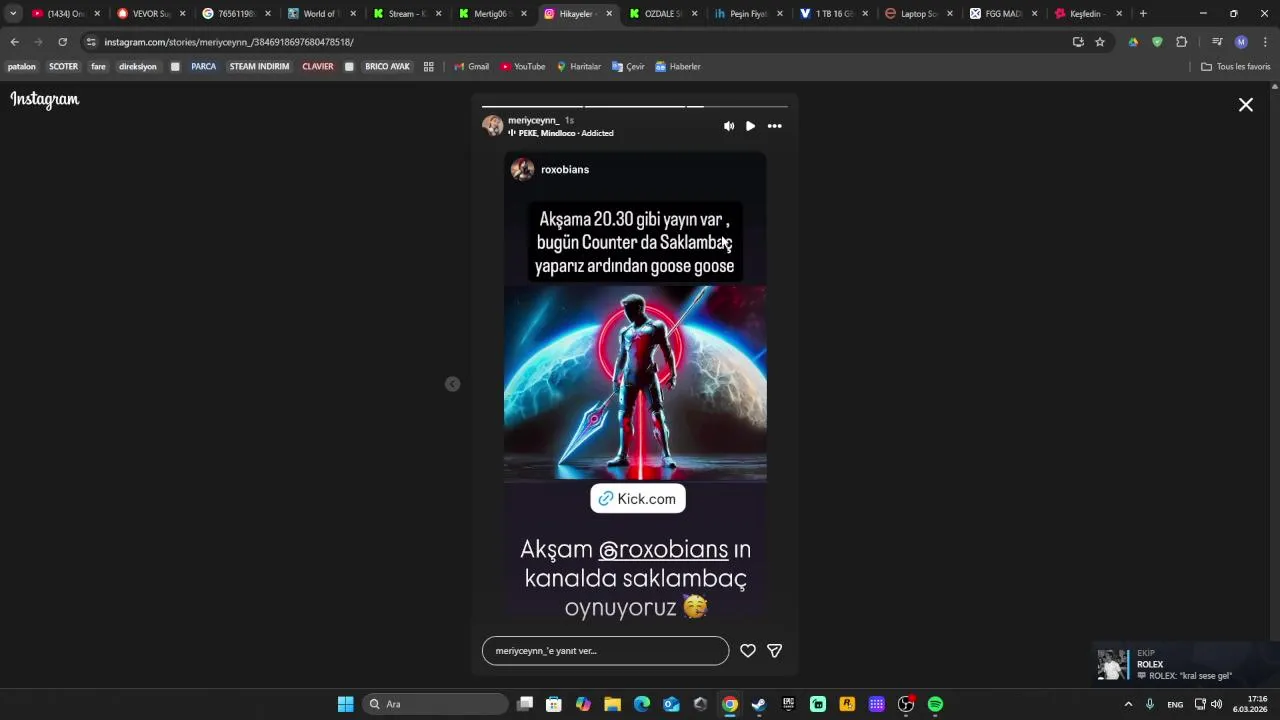1280x720 pixels.
Task: Open a new browser tab
Action: click(1143, 14)
